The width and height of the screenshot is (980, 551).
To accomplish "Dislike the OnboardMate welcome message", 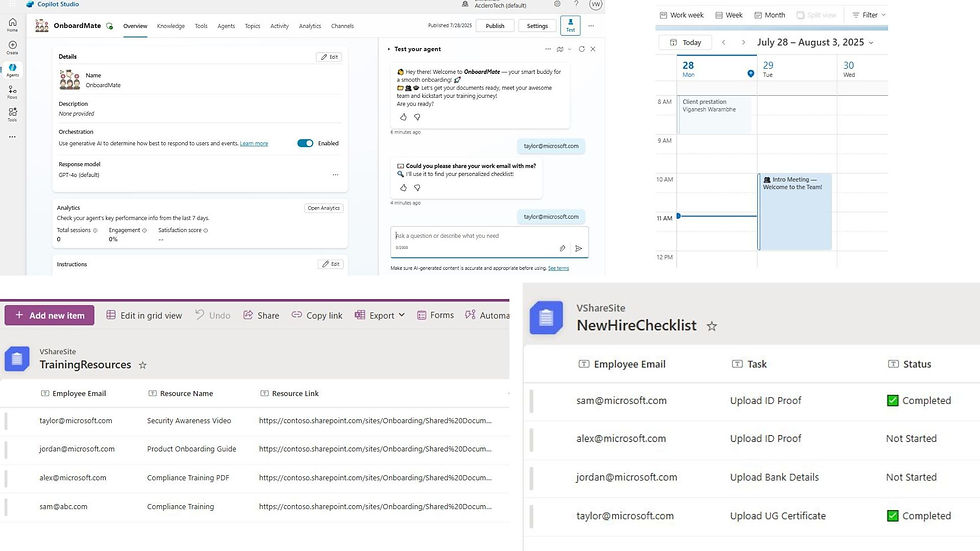I will pos(417,117).
